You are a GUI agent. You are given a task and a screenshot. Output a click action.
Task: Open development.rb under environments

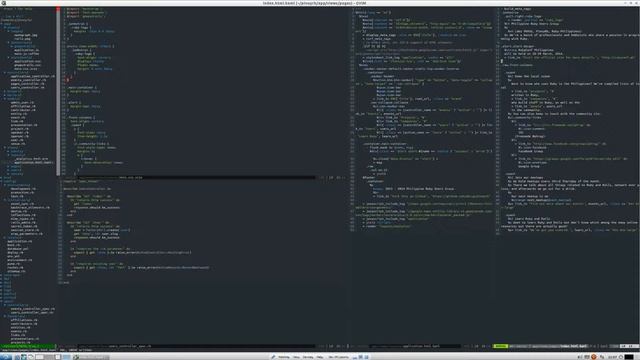(23, 189)
